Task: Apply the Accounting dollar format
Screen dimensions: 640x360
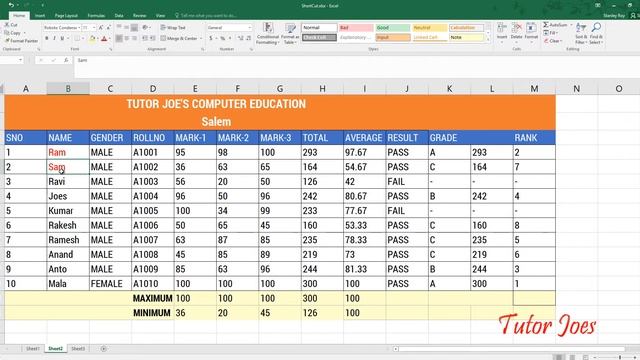Action: point(211,38)
